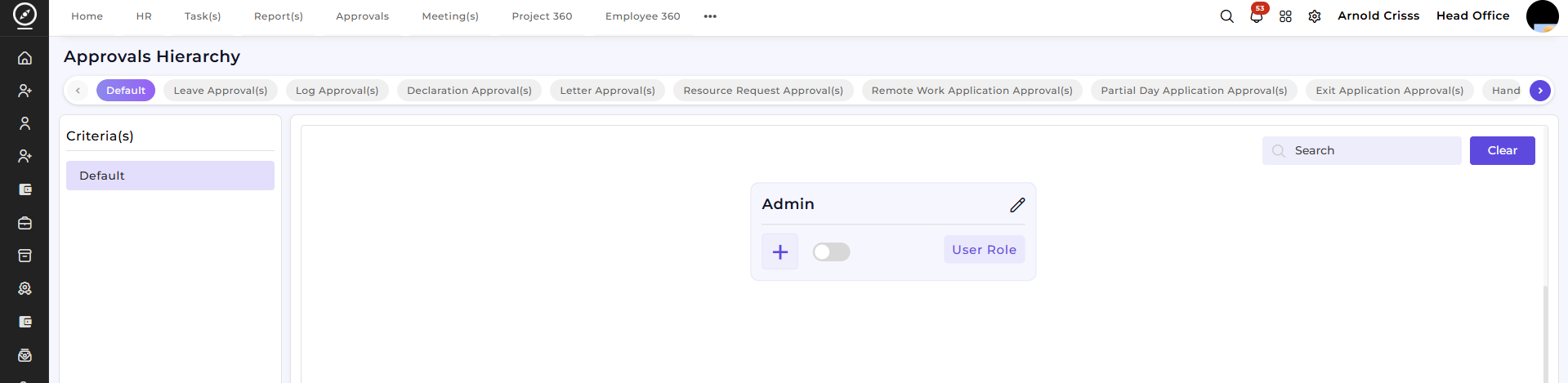
Task: Click into the Search field
Action: [1361, 151]
